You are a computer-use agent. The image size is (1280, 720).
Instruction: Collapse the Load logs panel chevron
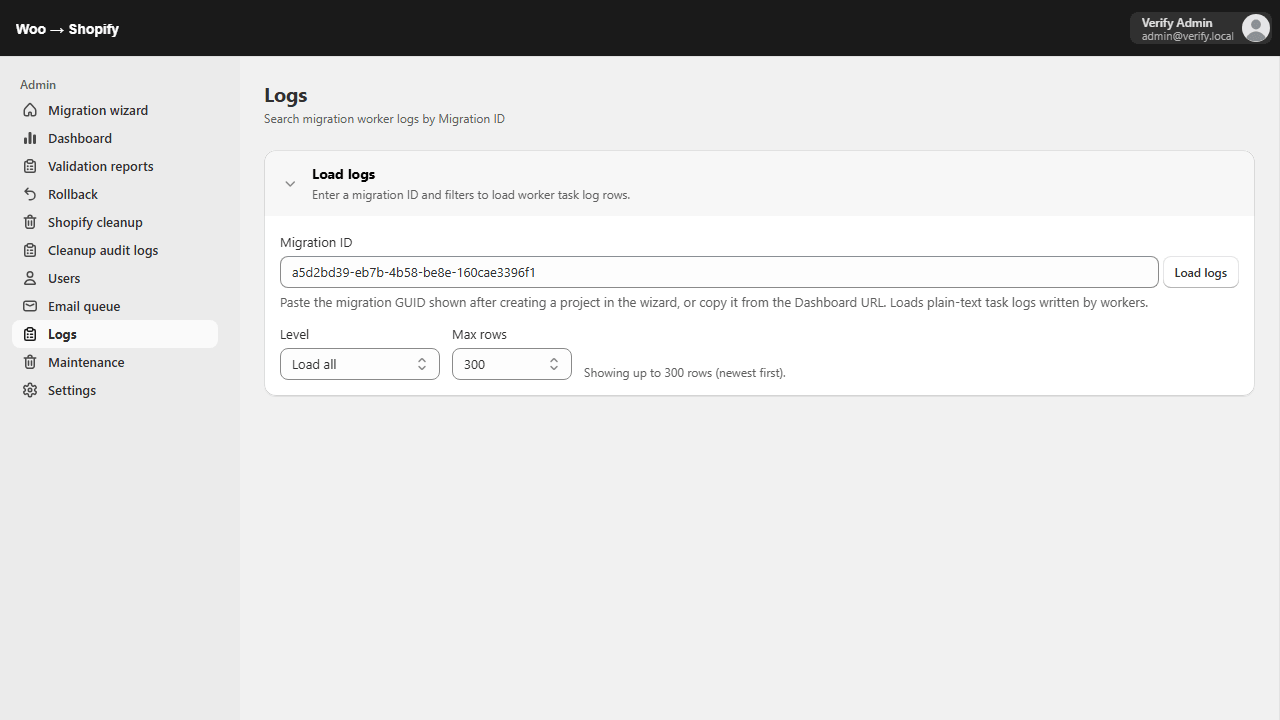[290, 184]
